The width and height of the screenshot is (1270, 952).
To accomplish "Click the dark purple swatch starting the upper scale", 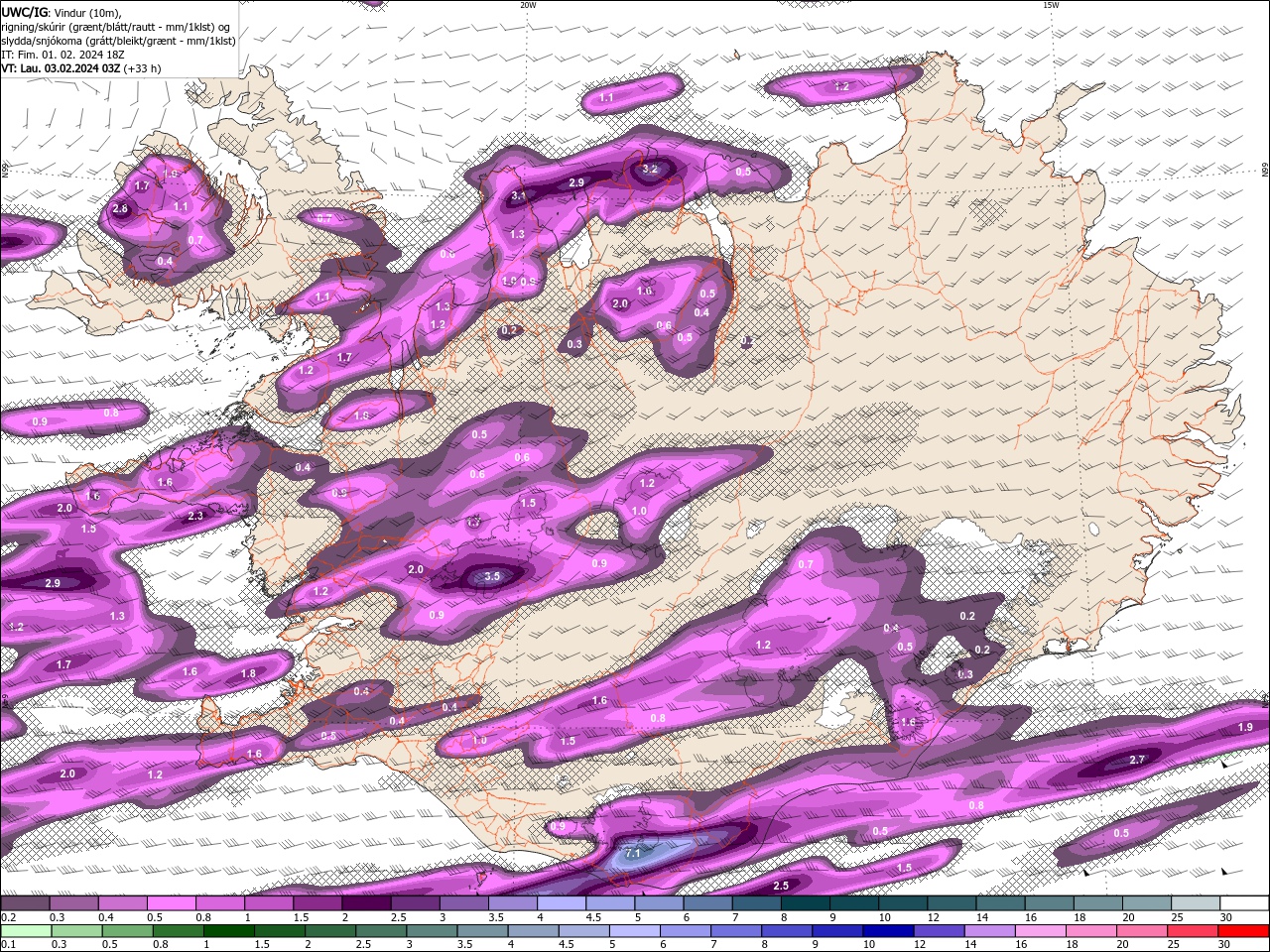I will pyautogui.click(x=25, y=903).
